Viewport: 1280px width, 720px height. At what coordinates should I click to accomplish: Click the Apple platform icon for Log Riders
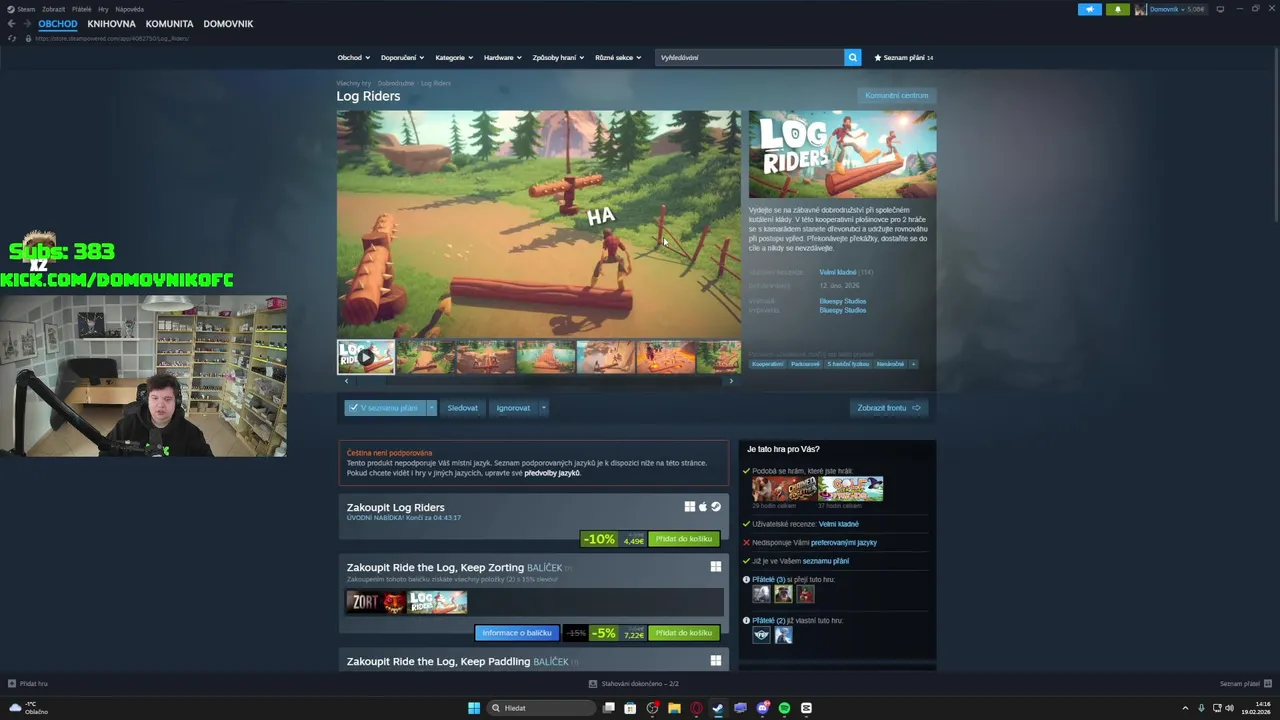click(x=702, y=507)
